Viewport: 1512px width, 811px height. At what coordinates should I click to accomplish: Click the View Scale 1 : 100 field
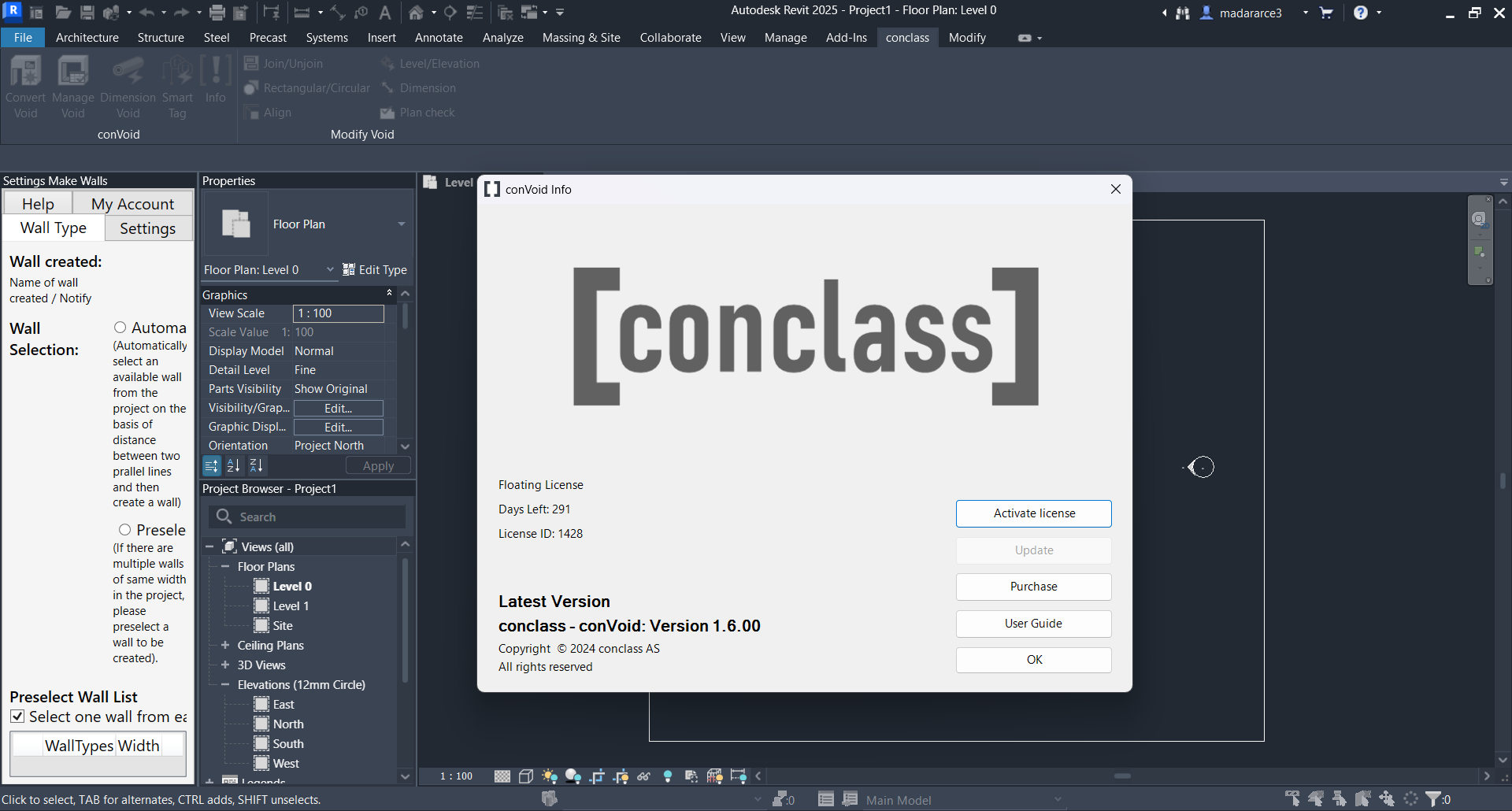(339, 313)
